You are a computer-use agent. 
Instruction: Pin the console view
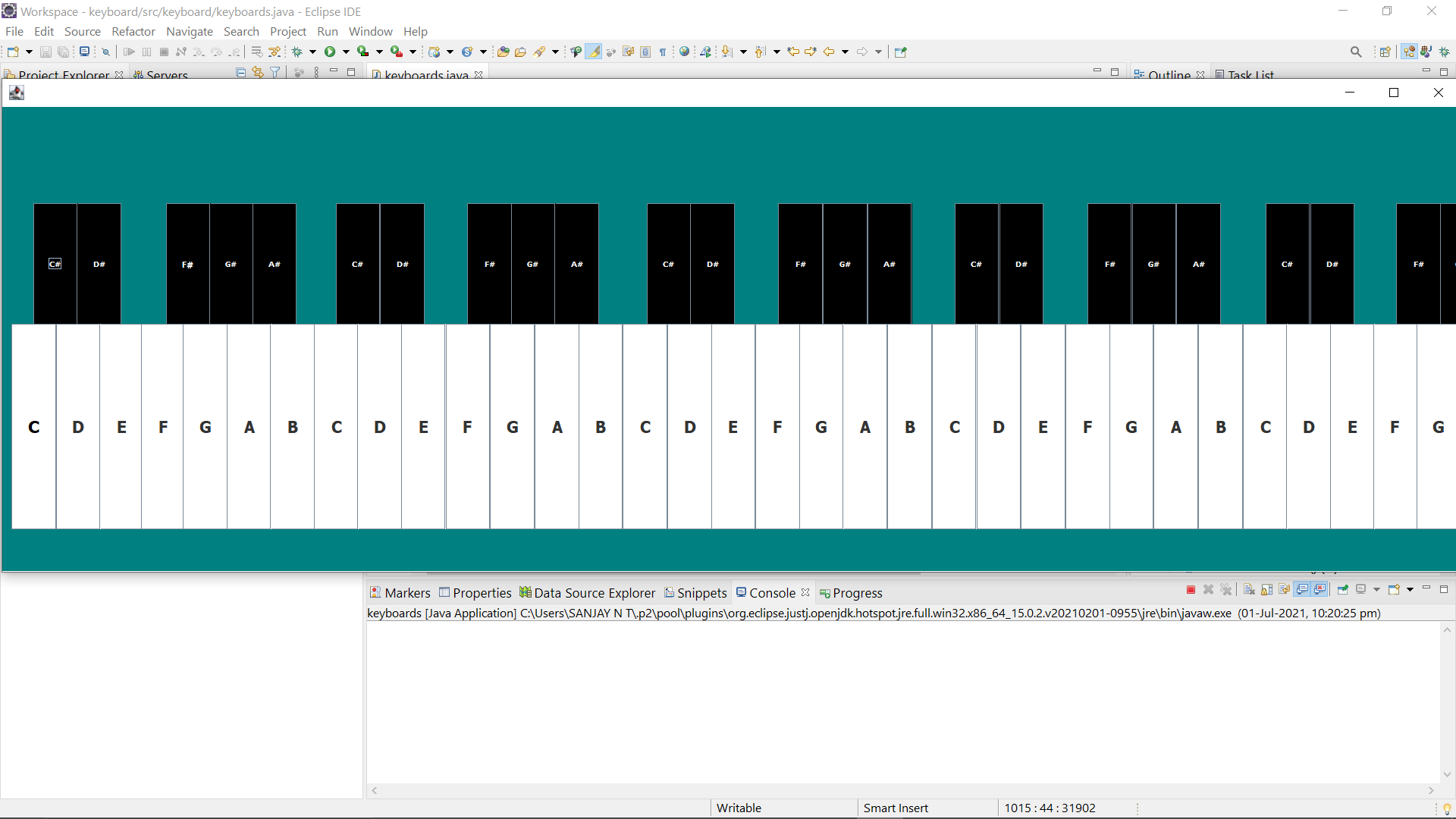1343,590
